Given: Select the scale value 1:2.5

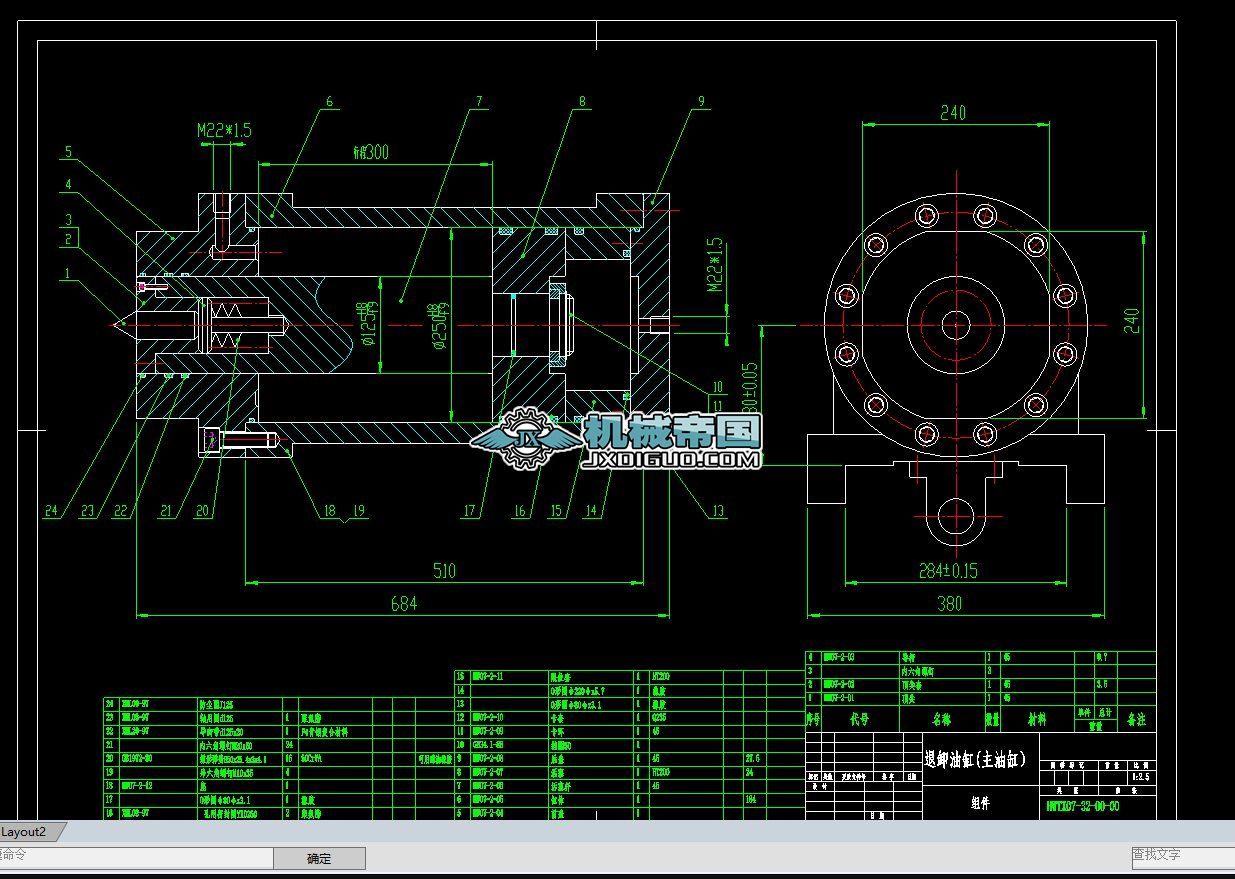Looking at the screenshot, I should point(1139,776).
